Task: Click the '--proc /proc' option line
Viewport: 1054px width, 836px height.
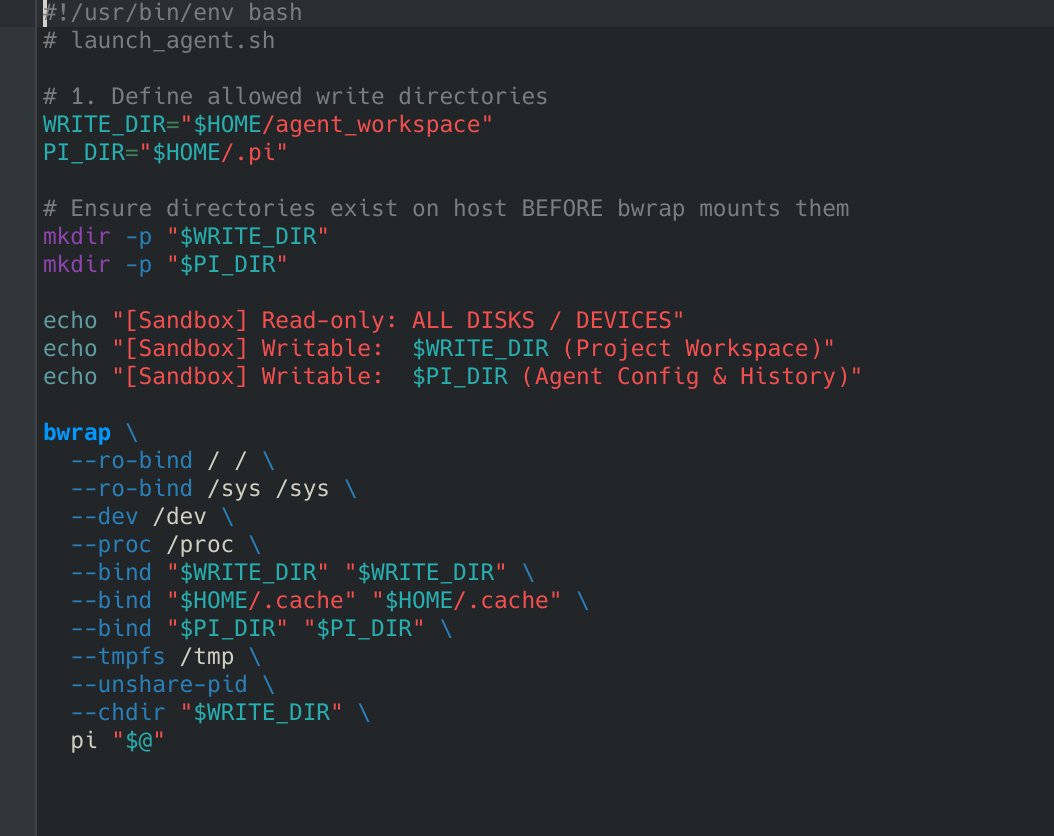Action: point(165,545)
